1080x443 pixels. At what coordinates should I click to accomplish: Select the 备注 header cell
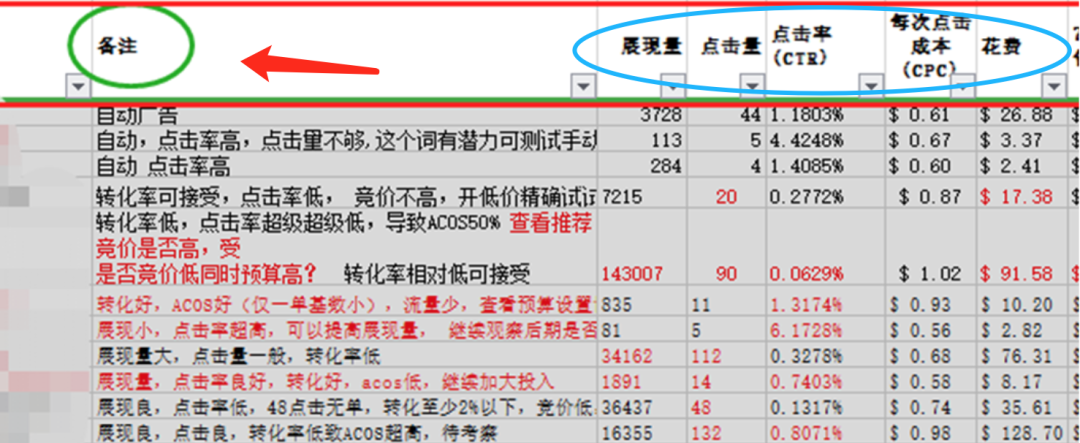tap(344, 53)
